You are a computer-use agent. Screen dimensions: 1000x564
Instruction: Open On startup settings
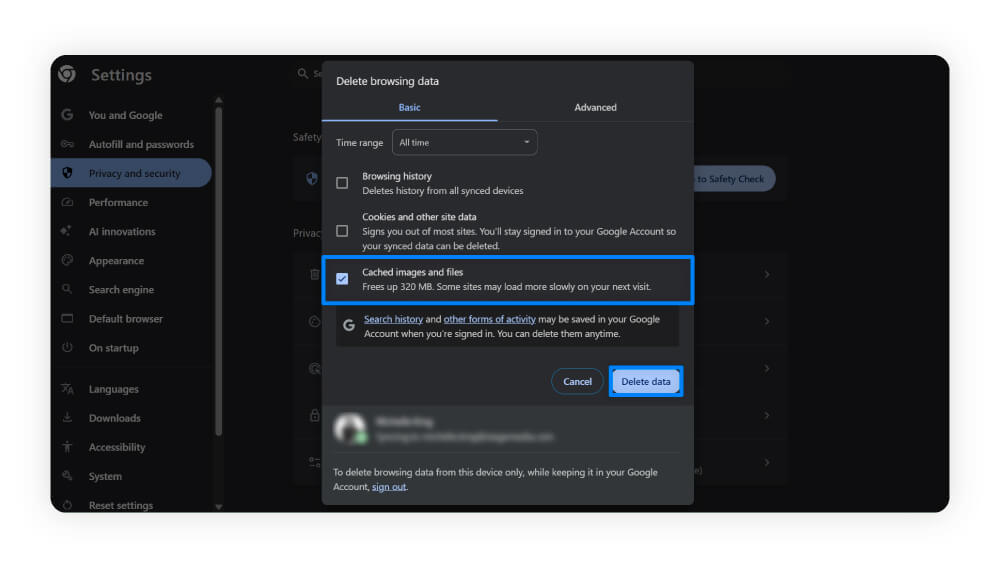coord(114,348)
